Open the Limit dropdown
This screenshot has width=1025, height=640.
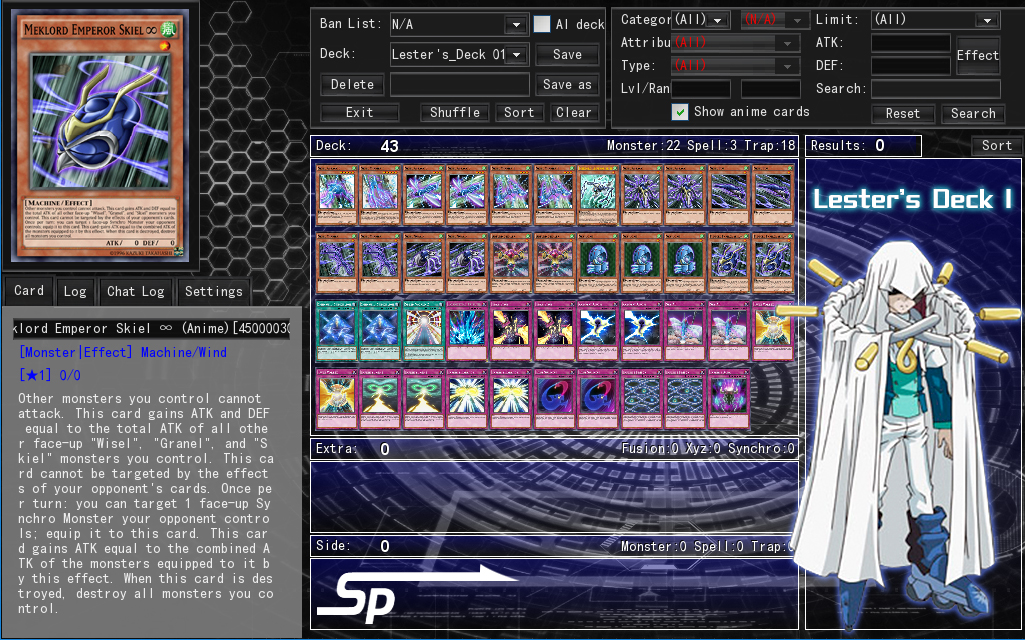click(x=935, y=20)
